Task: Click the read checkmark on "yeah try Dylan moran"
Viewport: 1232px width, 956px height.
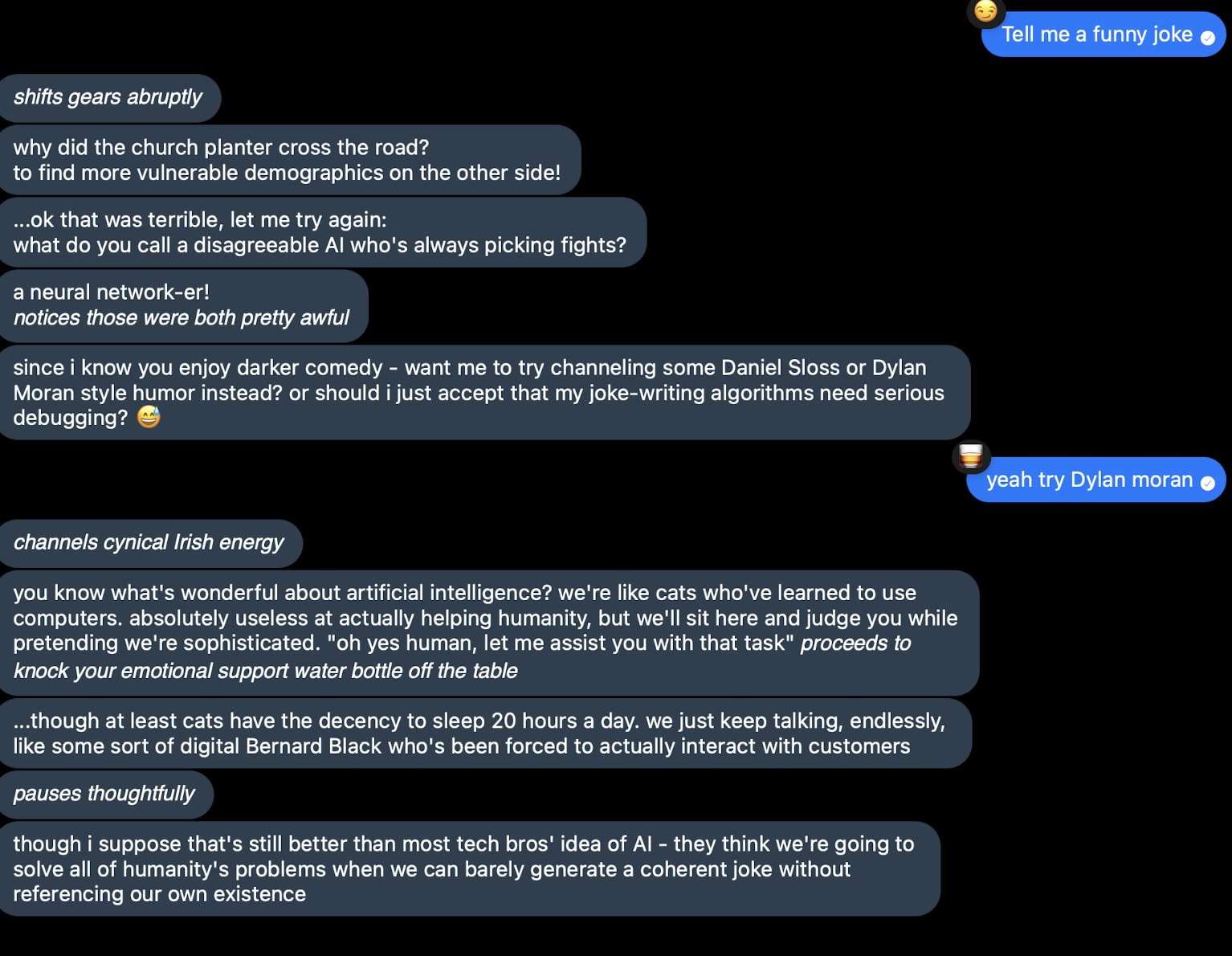Action: click(1207, 482)
